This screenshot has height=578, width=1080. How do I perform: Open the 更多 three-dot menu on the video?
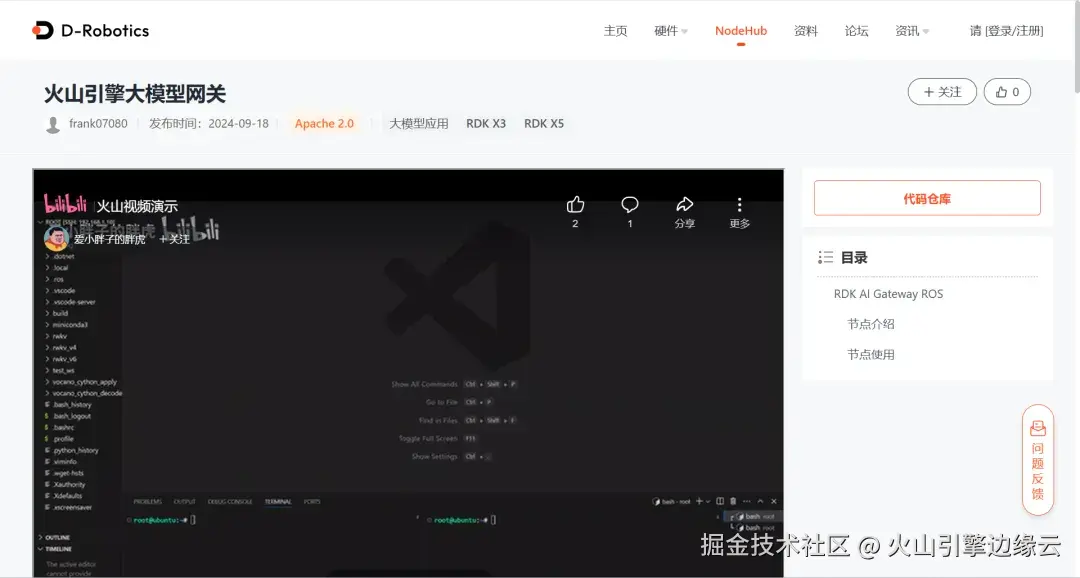coord(739,203)
